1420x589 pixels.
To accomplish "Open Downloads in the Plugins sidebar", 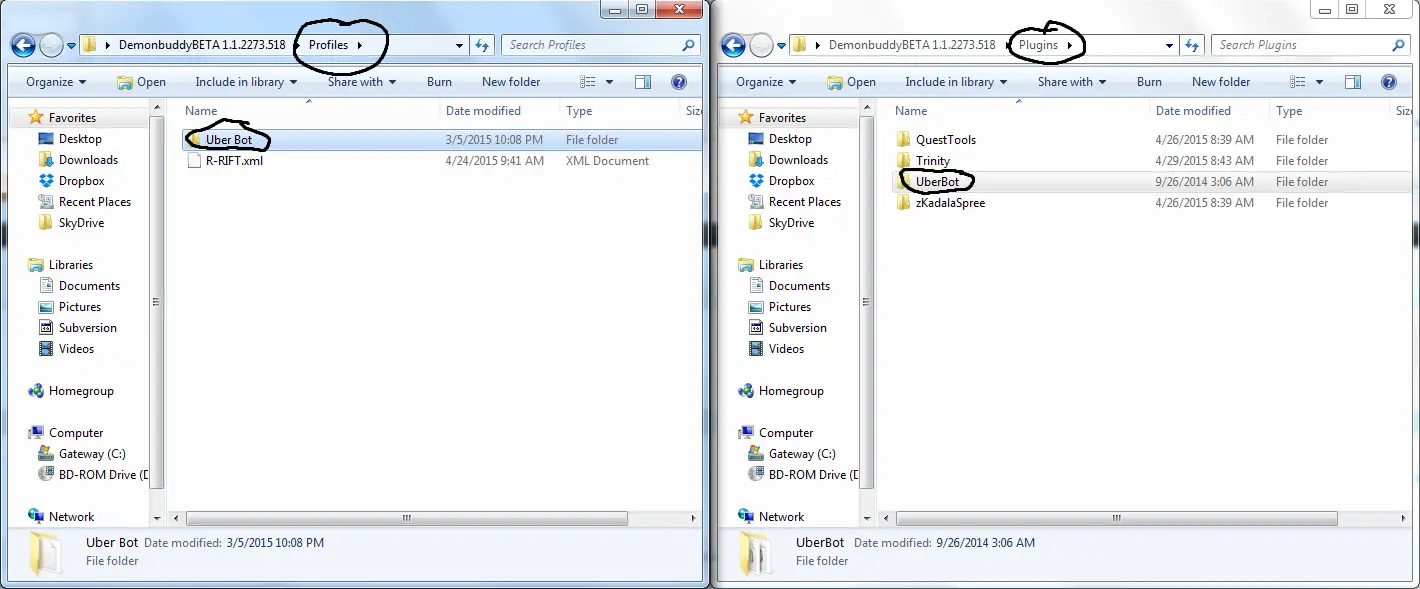I will click(x=798, y=160).
